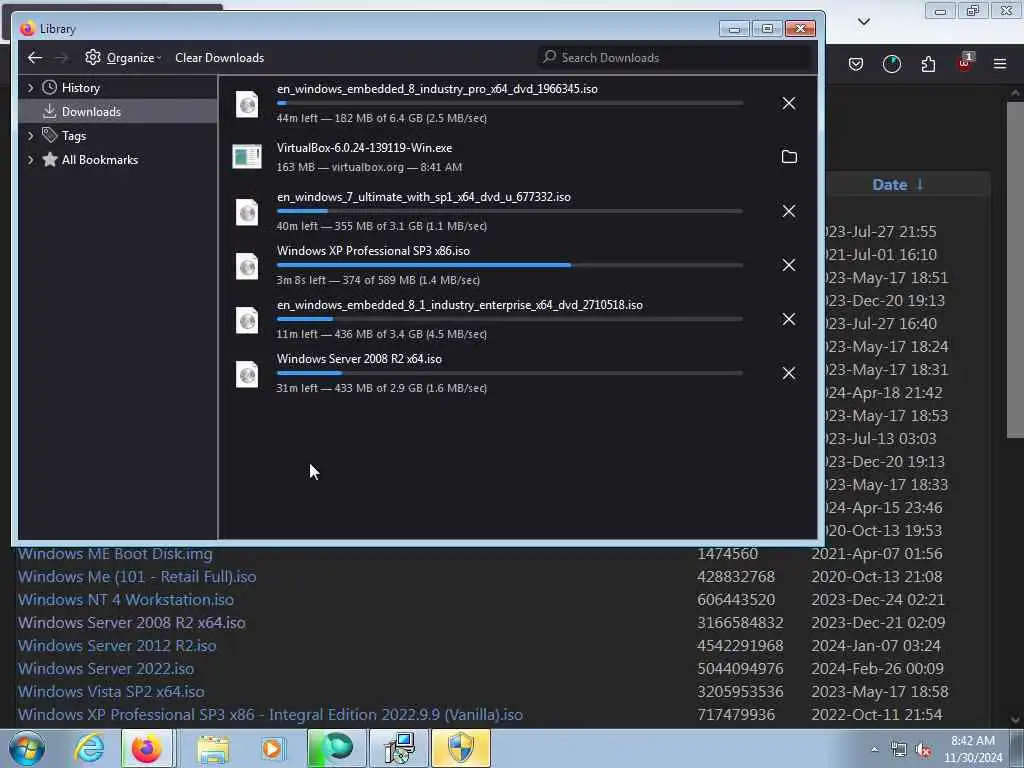
Task: Cancel the embedded_8_1_industry_enterprise download
Action: 789,319
